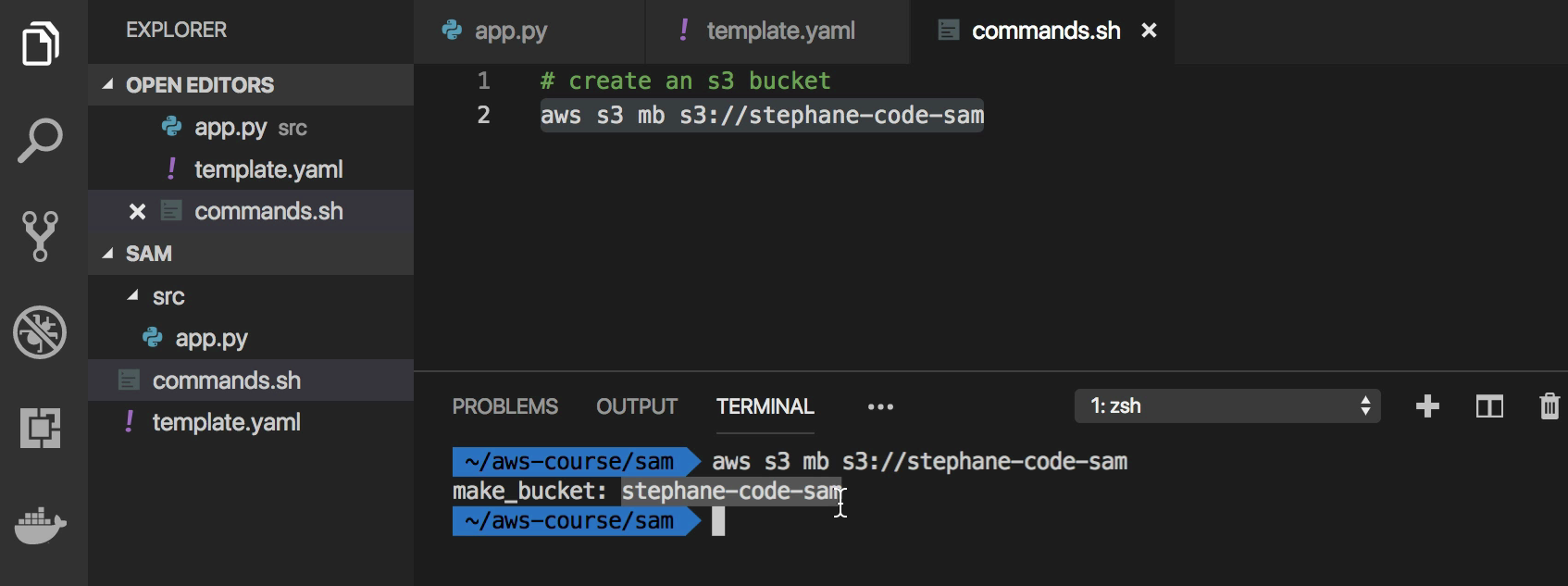The width and height of the screenshot is (1568, 586).
Task: Open template.yaml in the SAM folder
Action: click(251, 422)
